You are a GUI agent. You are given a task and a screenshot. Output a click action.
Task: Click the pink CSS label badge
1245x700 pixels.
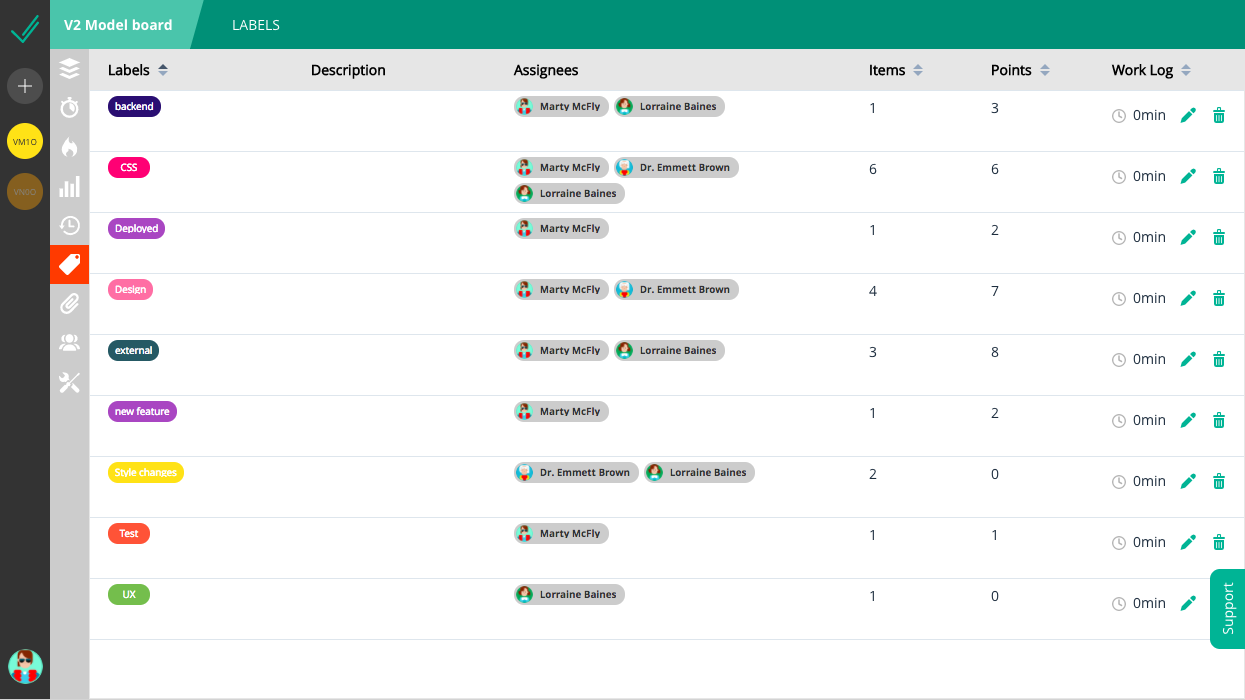click(x=129, y=167)
